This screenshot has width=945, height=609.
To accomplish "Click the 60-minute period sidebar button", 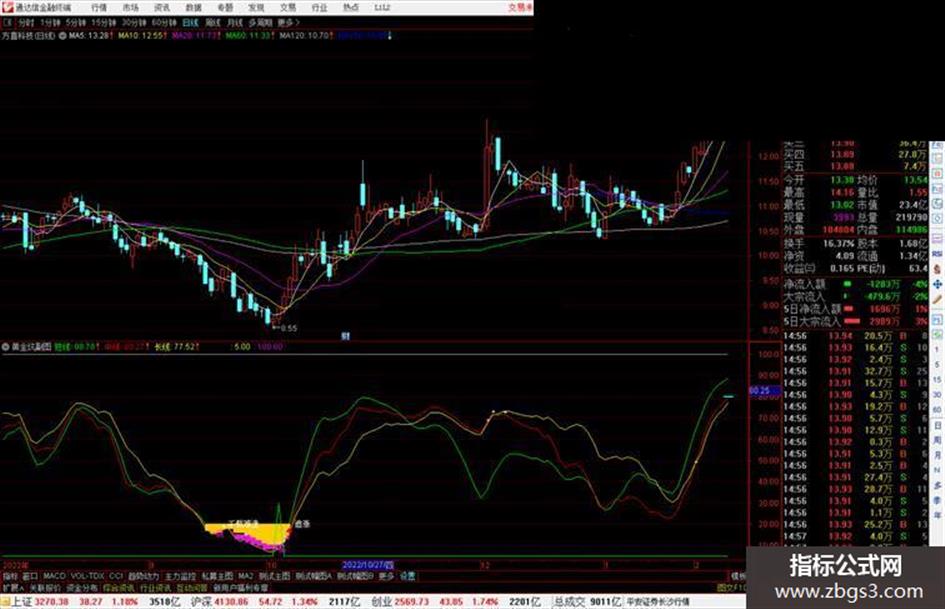I will pos(937,410).
